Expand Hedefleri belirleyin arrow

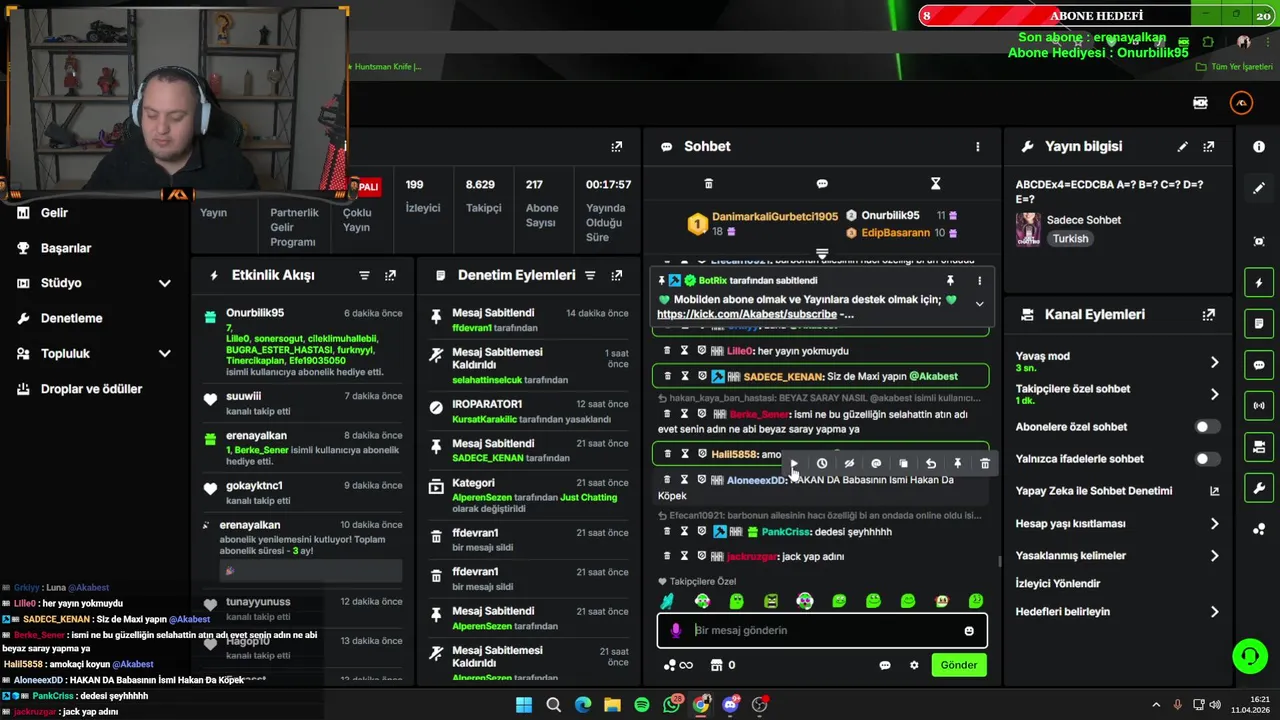point(1214,612)
